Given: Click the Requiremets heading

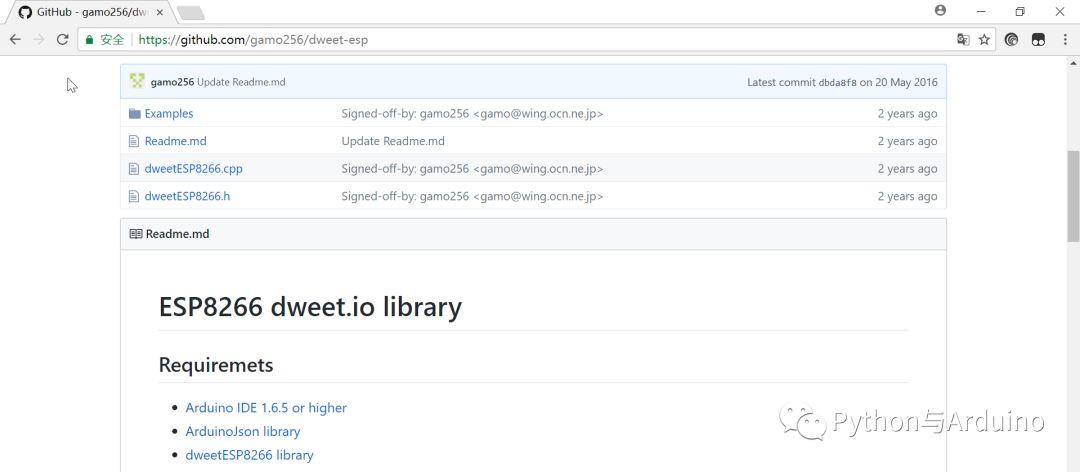Looking at the screenshot, I should click(x=216, y=365).
